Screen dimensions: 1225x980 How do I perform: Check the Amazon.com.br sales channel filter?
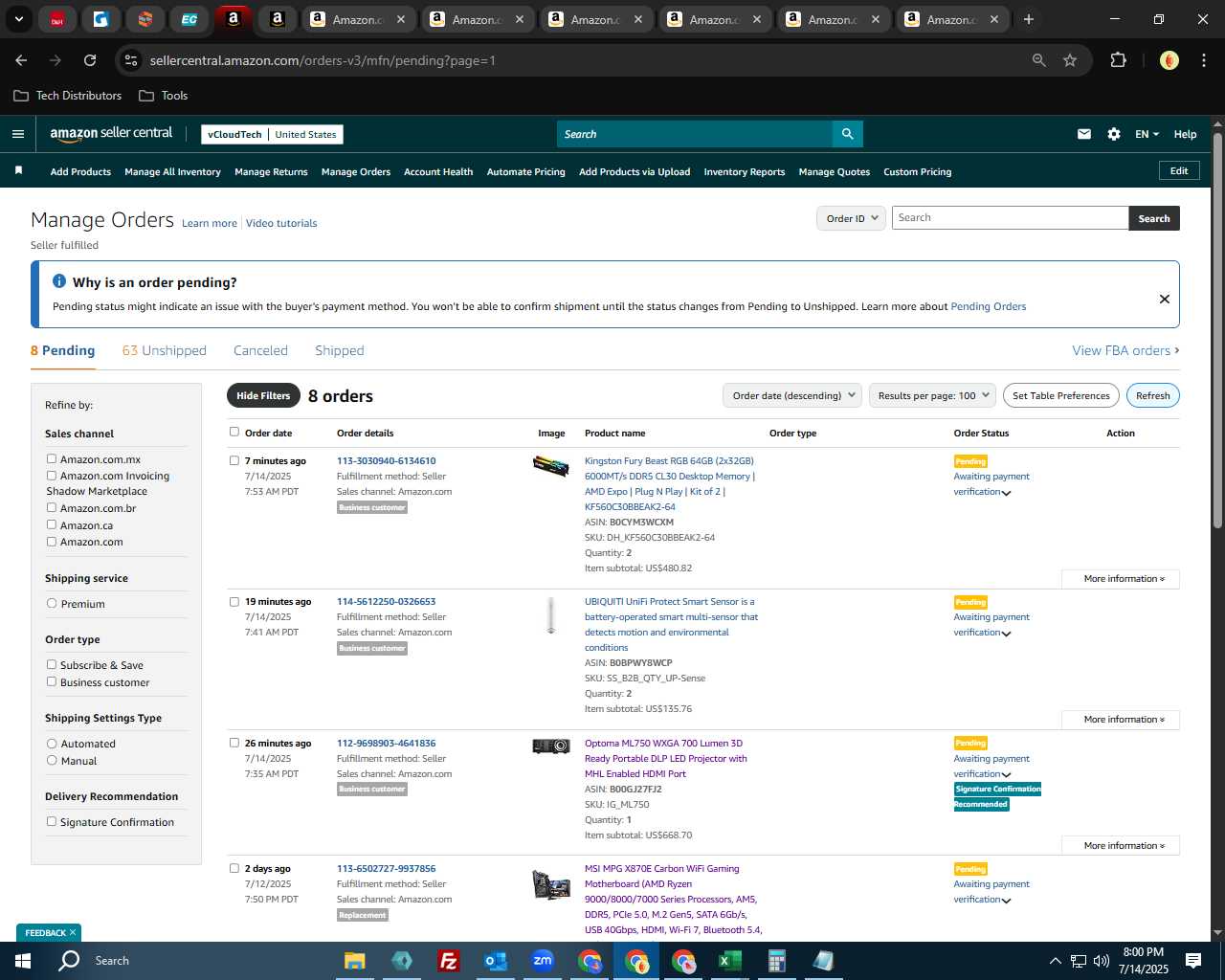(x=52, y=507)
